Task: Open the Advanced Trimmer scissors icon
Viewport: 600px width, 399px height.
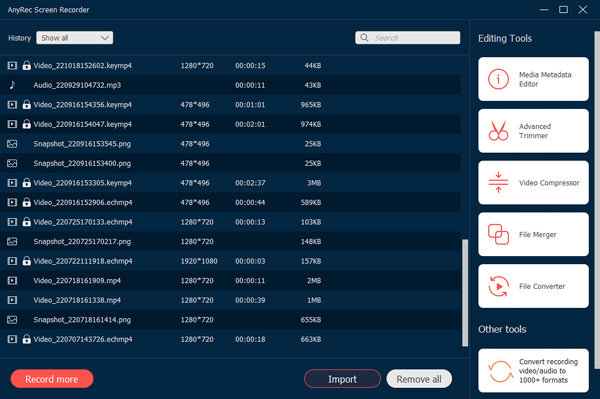Action: 498,131
